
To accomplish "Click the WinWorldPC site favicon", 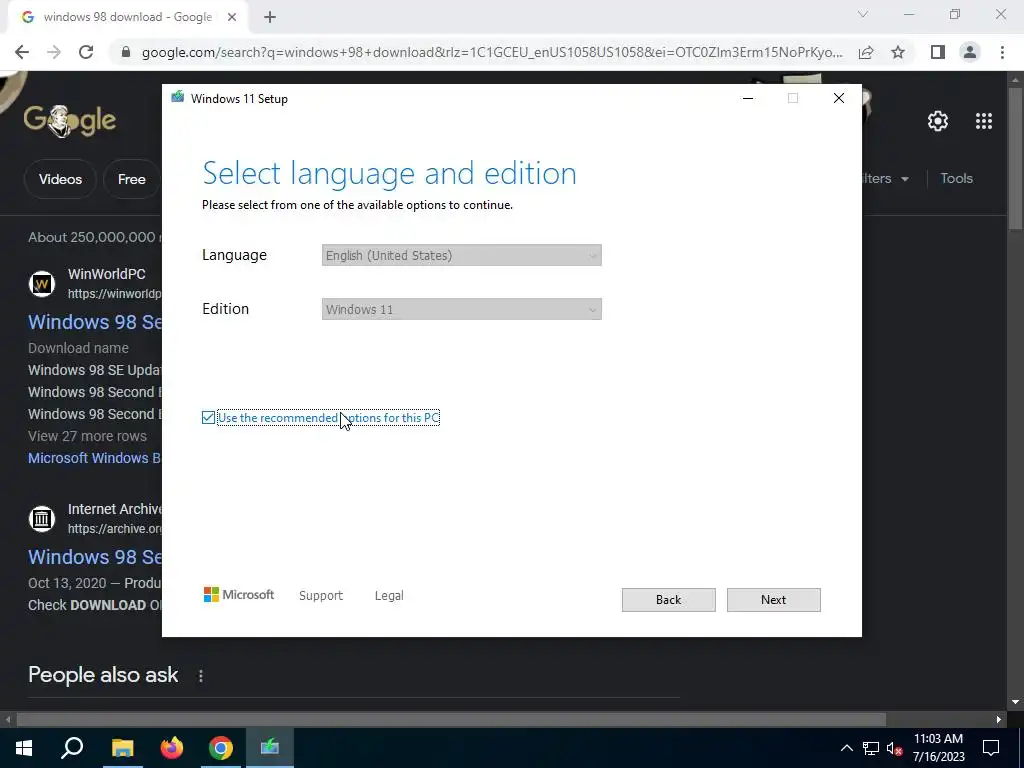I will [42, 284].
